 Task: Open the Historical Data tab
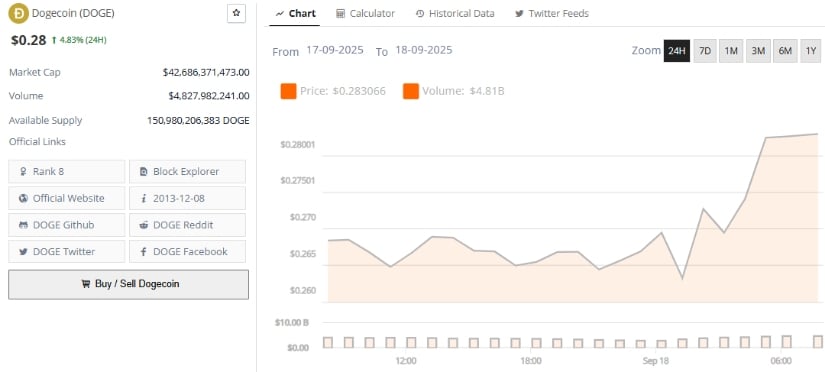coord(455,13)
